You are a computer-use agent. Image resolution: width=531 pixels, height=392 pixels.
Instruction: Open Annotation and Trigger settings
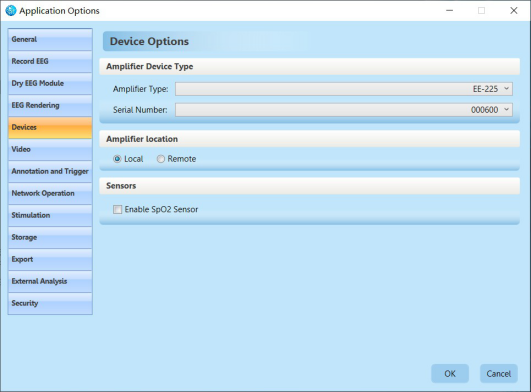click(50, 172)
